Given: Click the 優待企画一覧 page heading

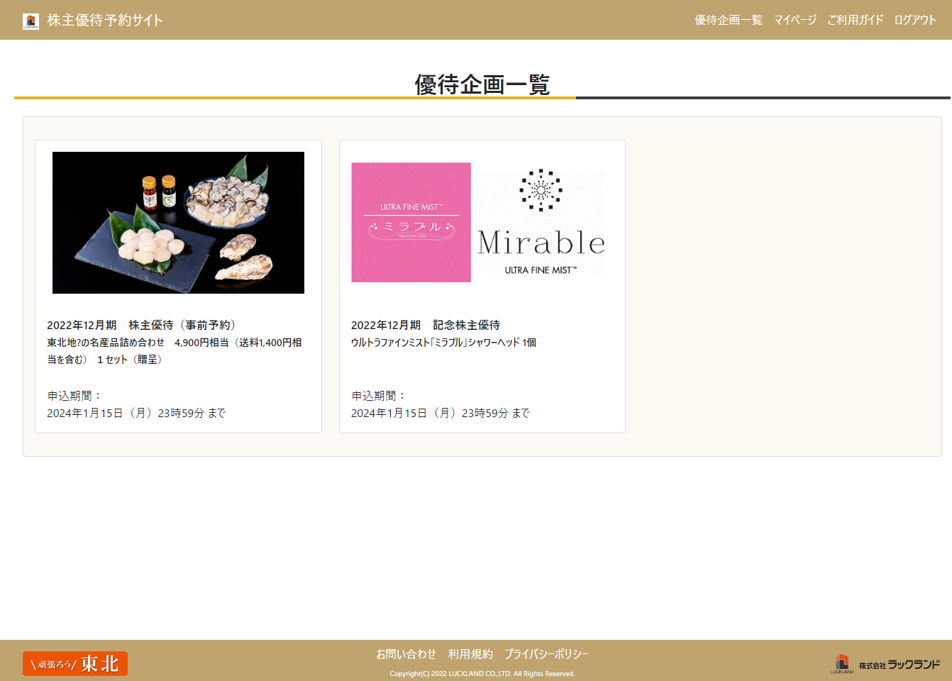Looking at the screenshot, I should [482, 84].
